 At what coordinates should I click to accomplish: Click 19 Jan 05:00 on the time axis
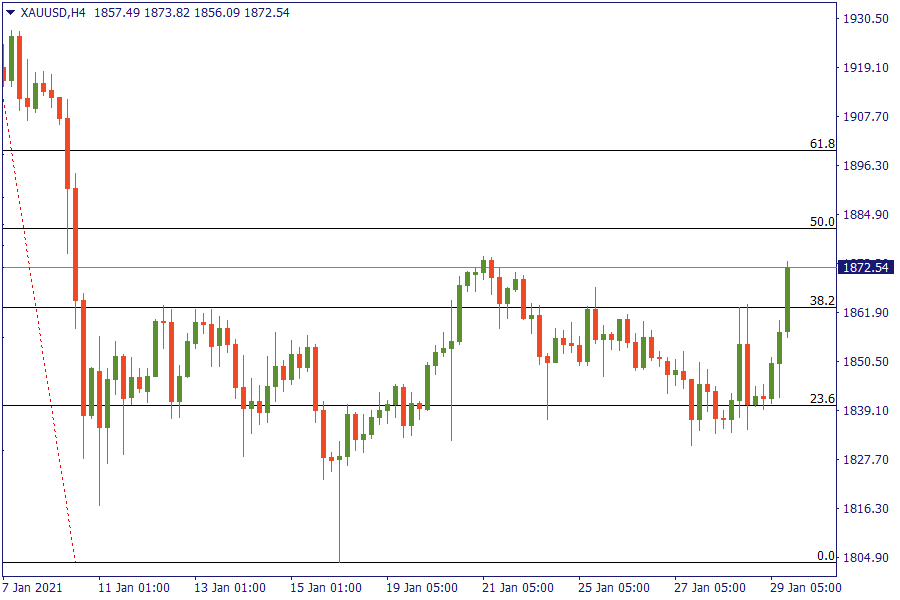pos(421,587)
